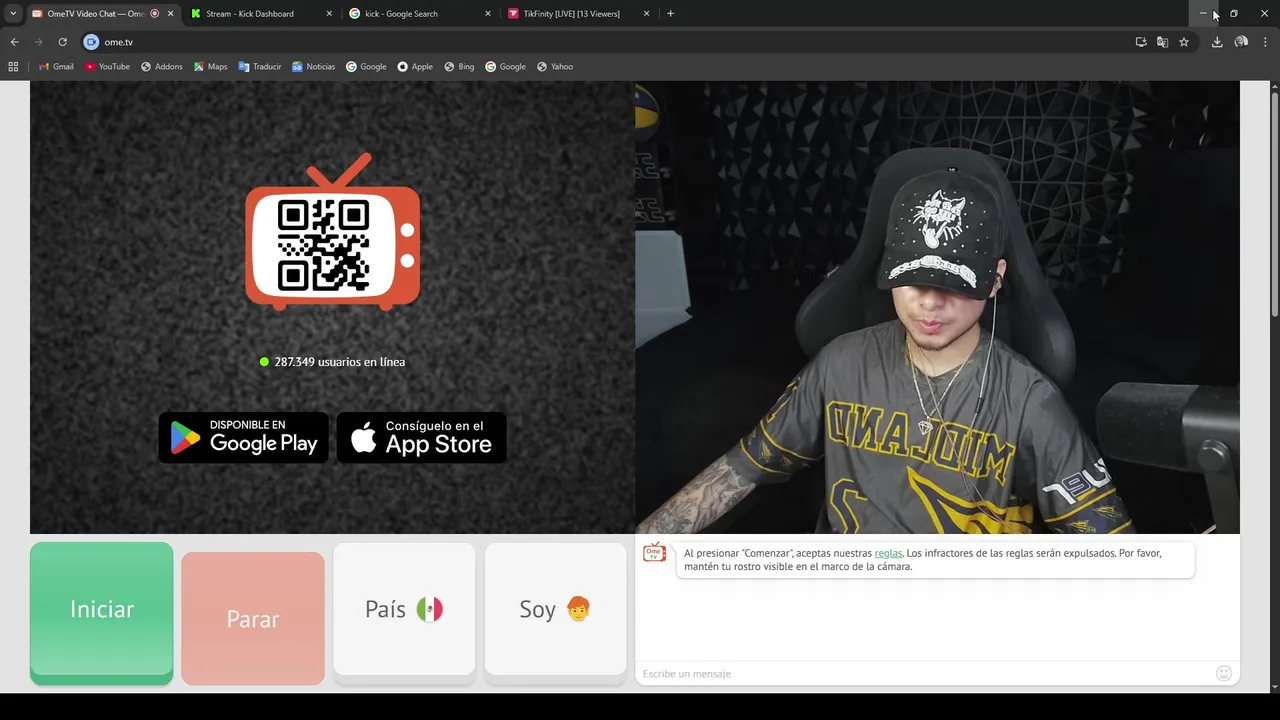Open the Apple bookmark
Viewport: 1280px width, 720px height.
pos(415,67)
